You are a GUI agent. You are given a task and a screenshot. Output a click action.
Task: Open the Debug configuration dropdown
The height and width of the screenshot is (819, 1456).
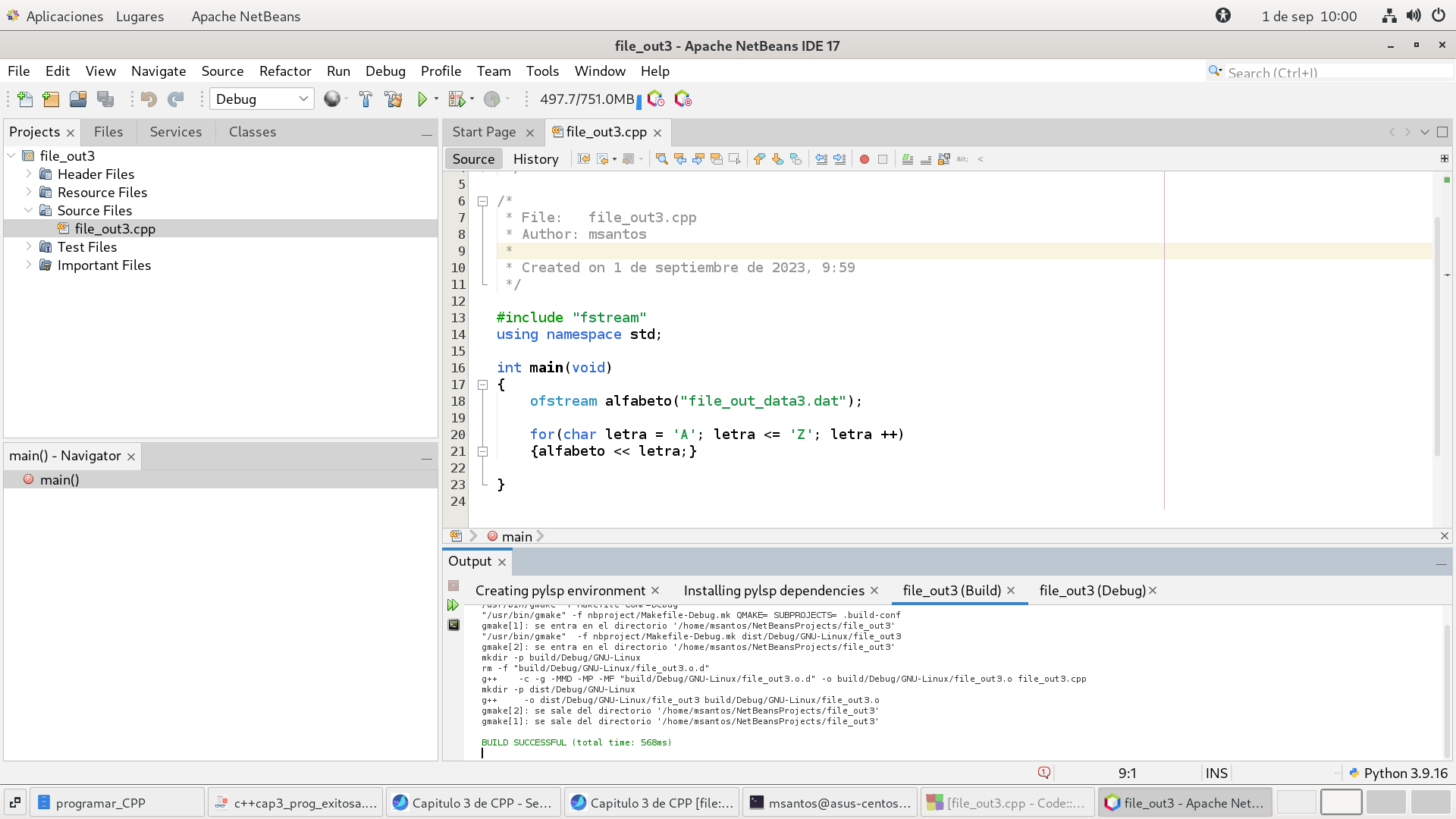click(262, 99)
